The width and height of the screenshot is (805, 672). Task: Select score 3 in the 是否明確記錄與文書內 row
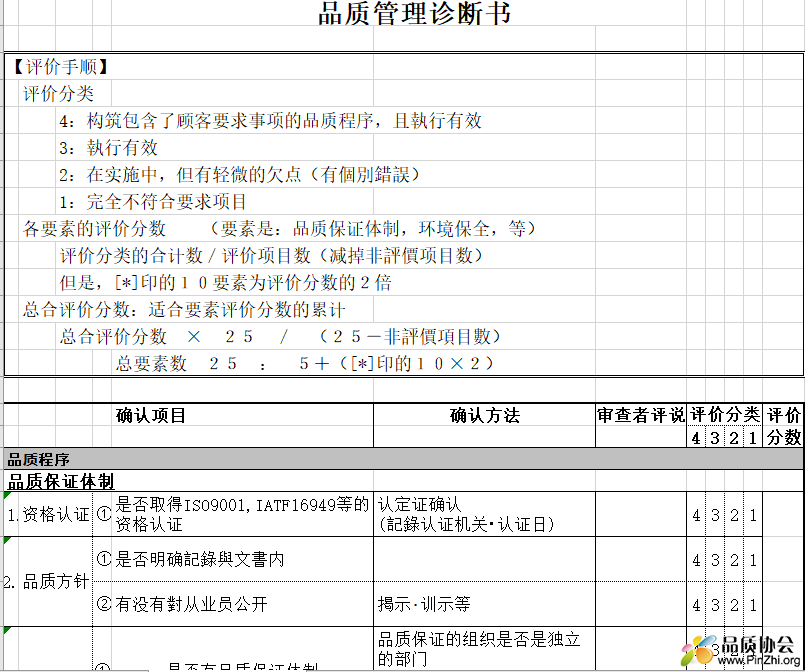tap(715, 560)
